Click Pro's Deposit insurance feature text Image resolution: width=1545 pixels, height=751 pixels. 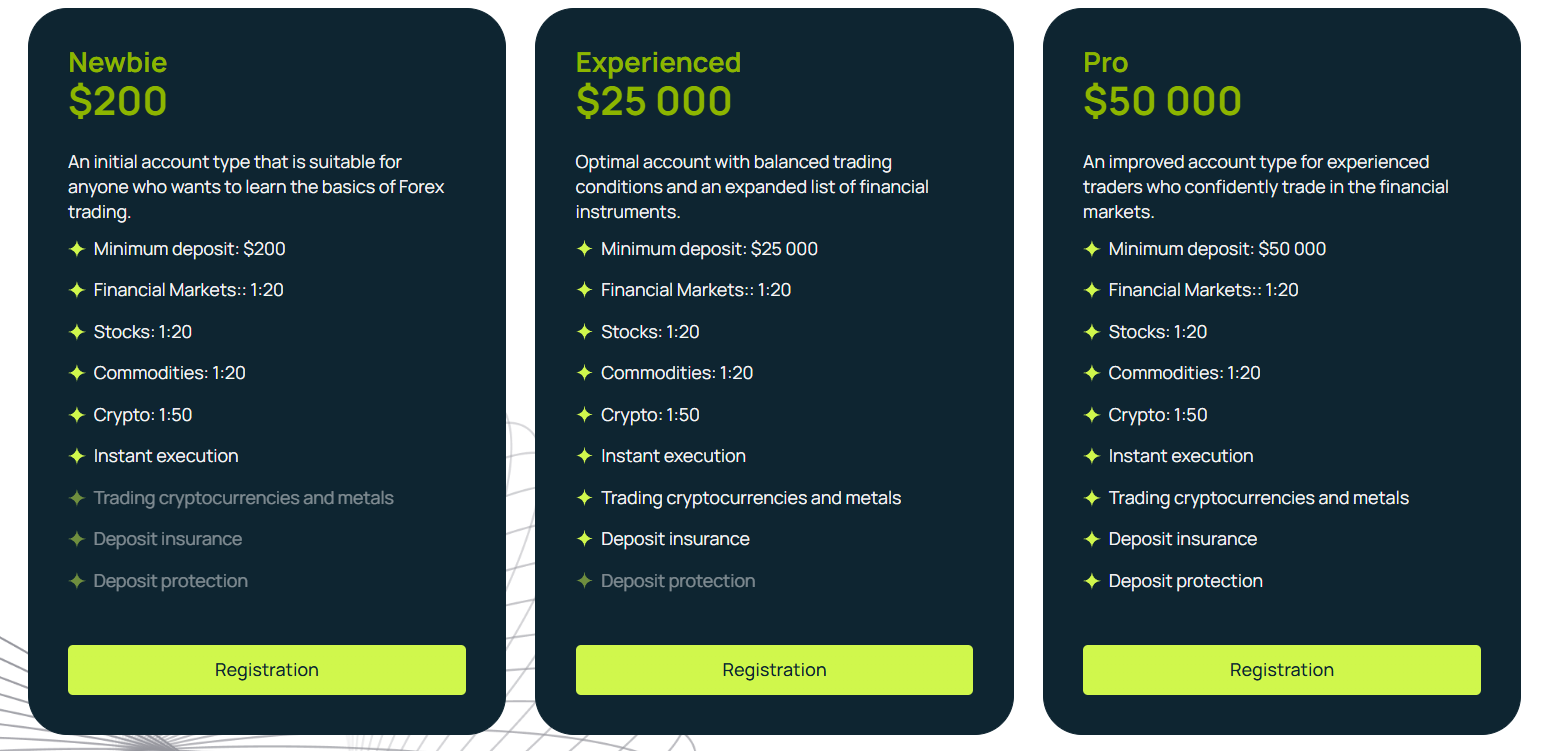(x=1182, y=539)
